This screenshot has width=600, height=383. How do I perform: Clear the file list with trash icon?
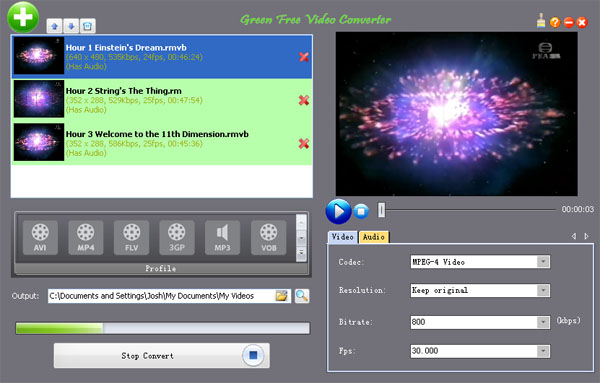(x=88, y=26)
